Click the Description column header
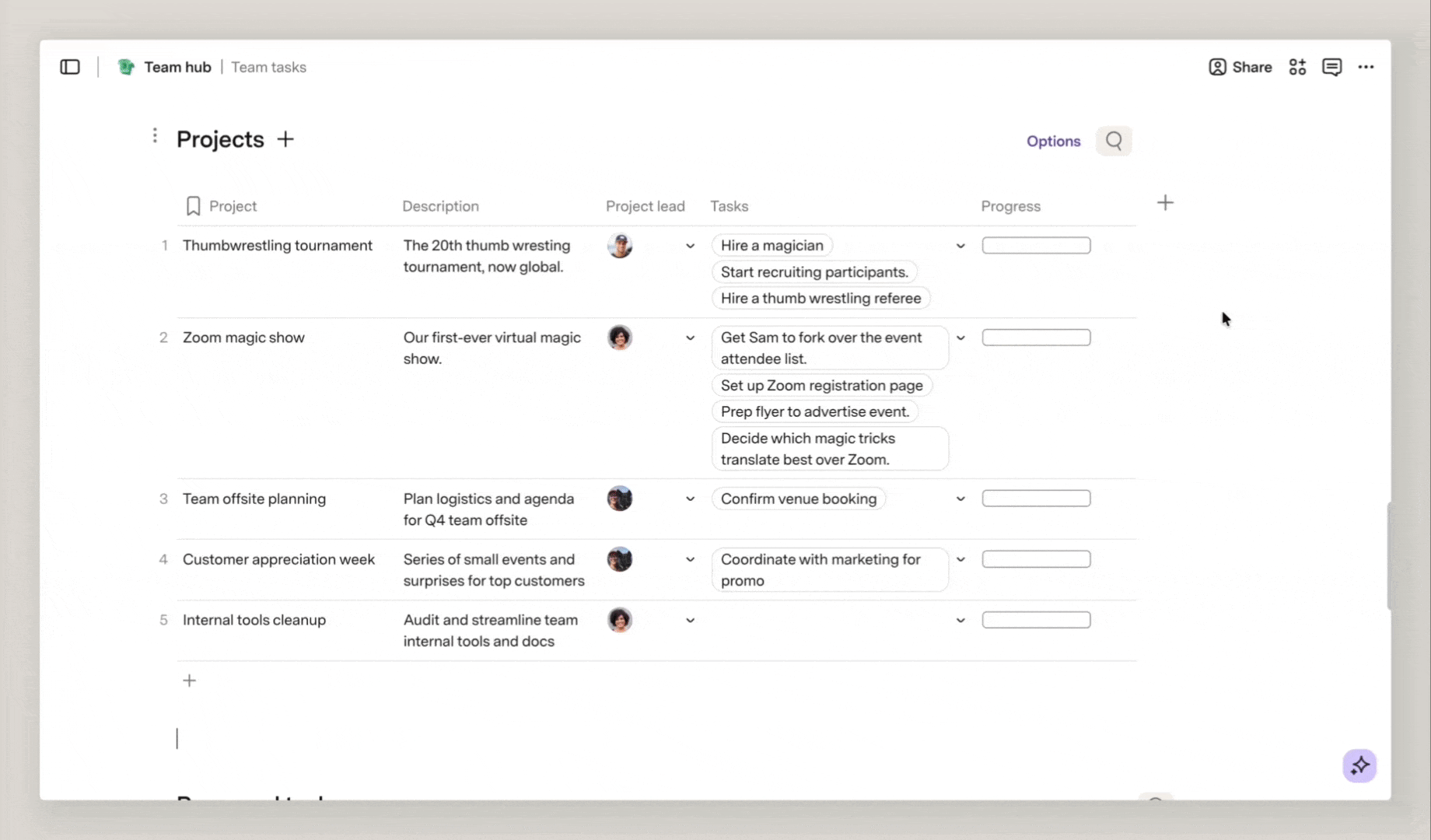Screen dimensions: 1431x840 pyautogui.click(x=440, y=206)
